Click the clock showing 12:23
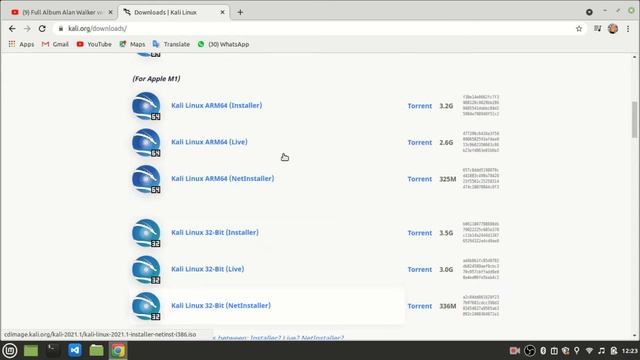The image size is (640, 360). (630, 351)
